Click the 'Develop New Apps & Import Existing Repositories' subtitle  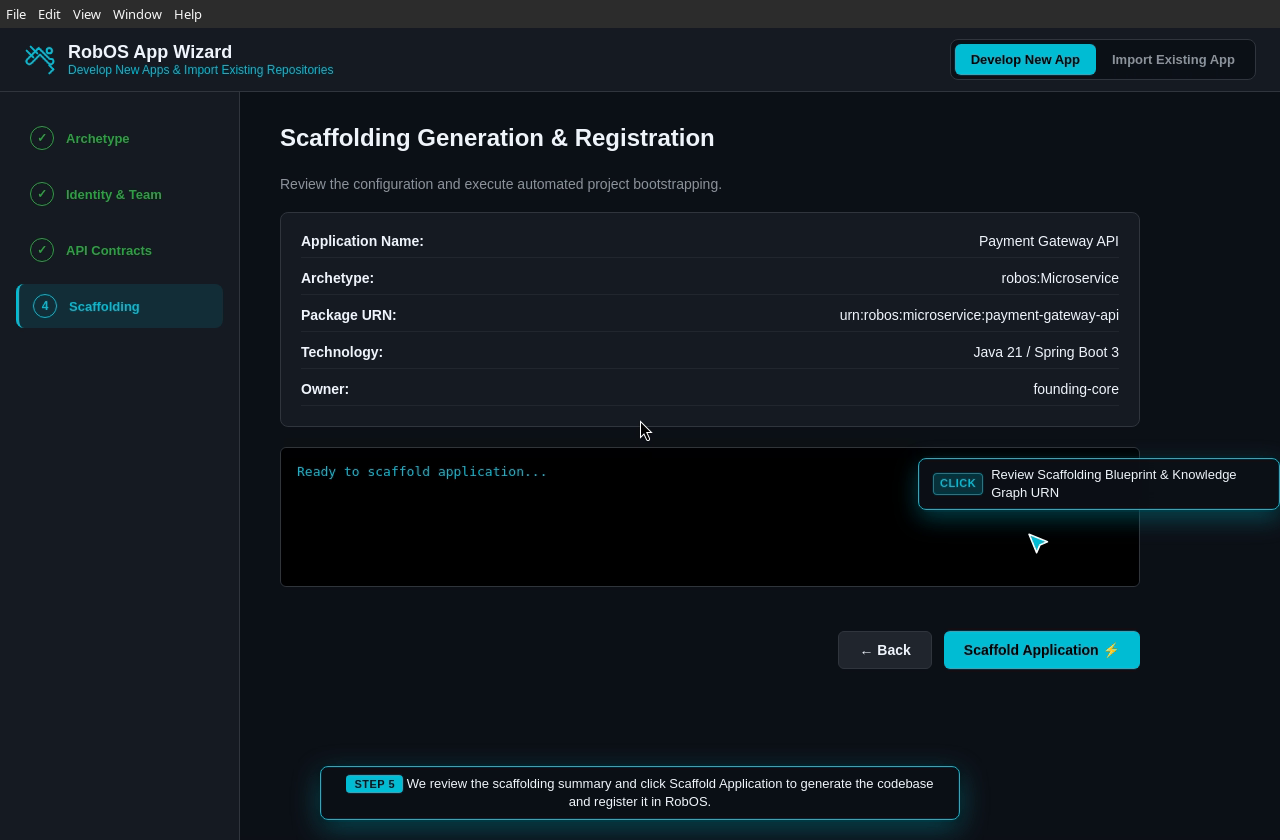200,70
